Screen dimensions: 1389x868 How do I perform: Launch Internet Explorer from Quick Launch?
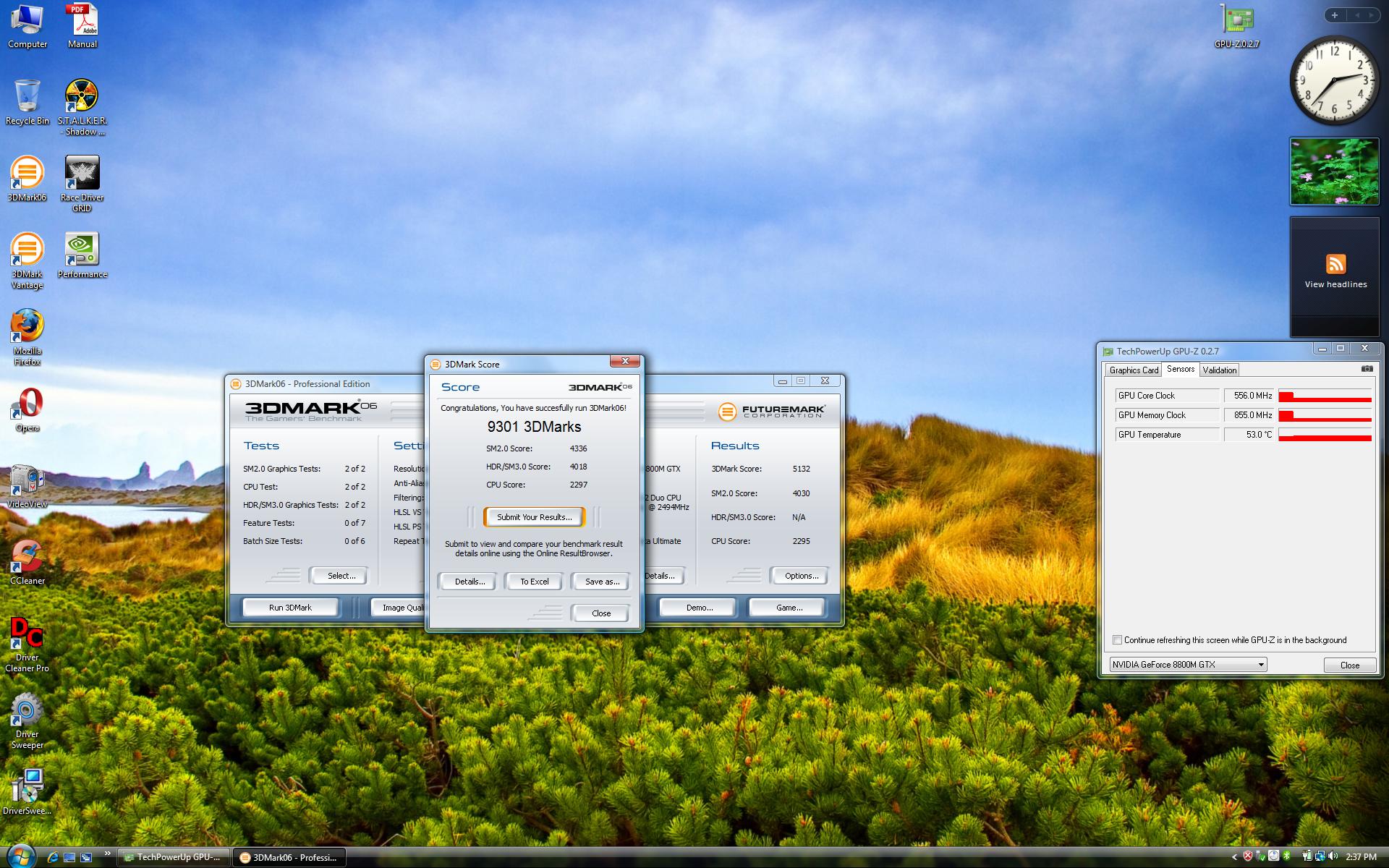pyautogui.click(x=52, y=857)
